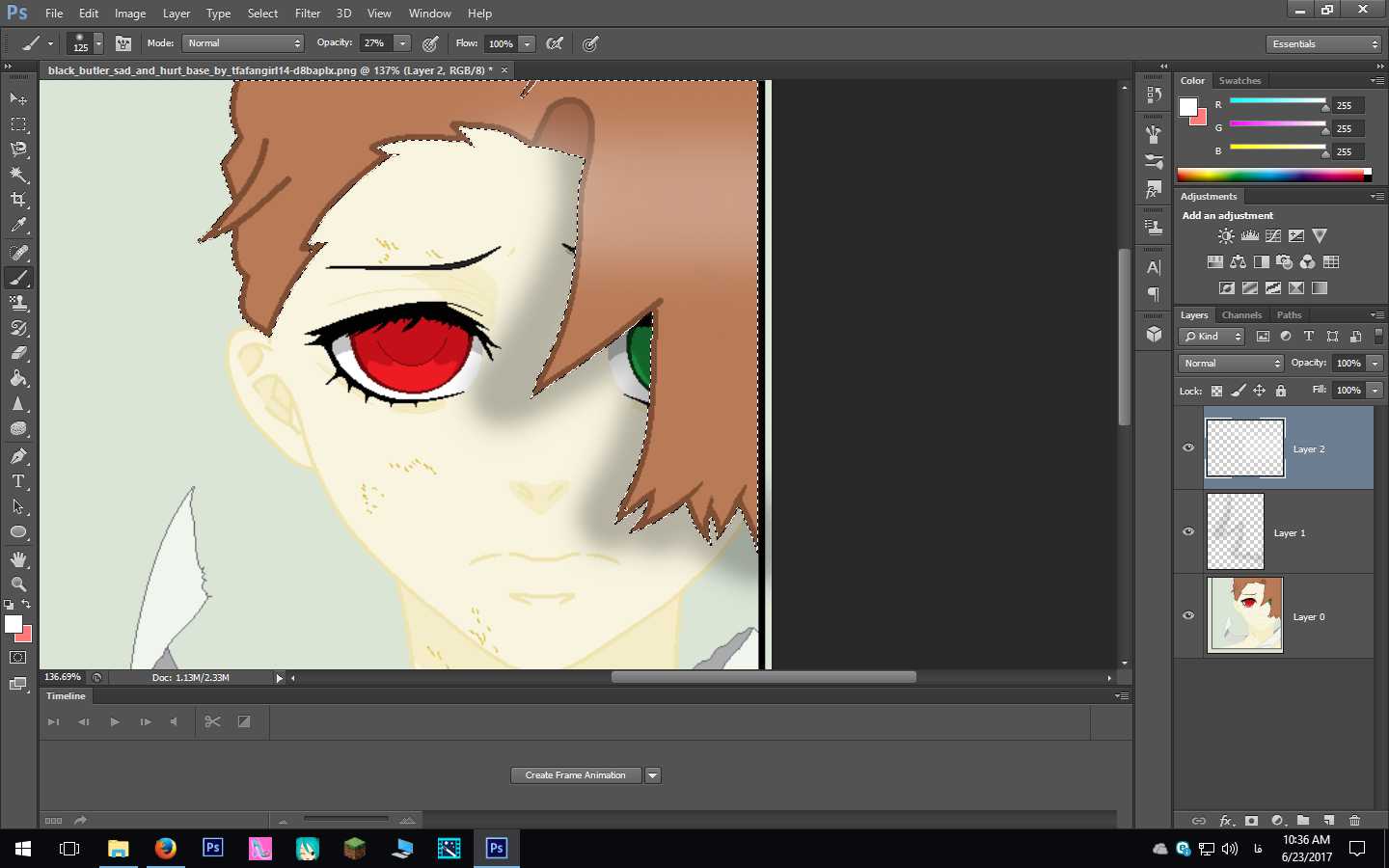Open the Essentials workspace dropdown
This screenshot has width=1389, height=868.
(x=1323, y=43)
